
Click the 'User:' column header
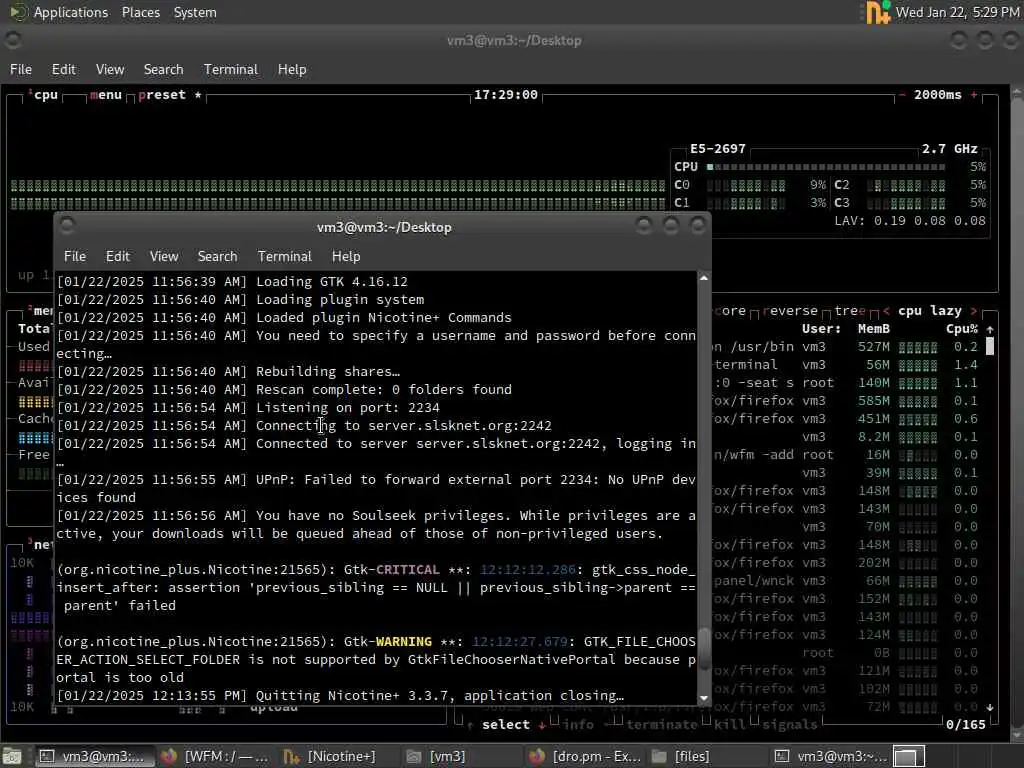click(x=821, y=329)
